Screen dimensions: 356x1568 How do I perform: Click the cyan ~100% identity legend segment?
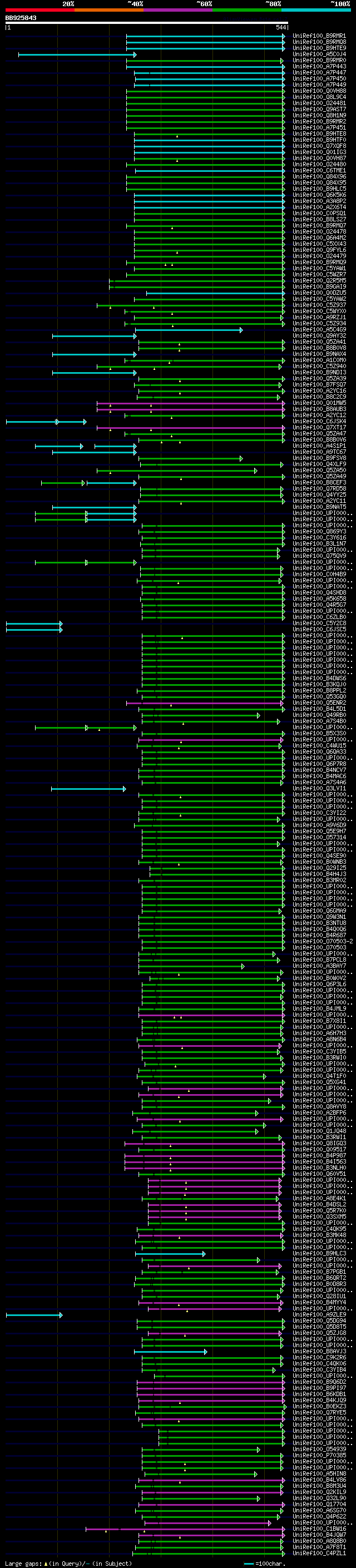(x=316, y=10)
